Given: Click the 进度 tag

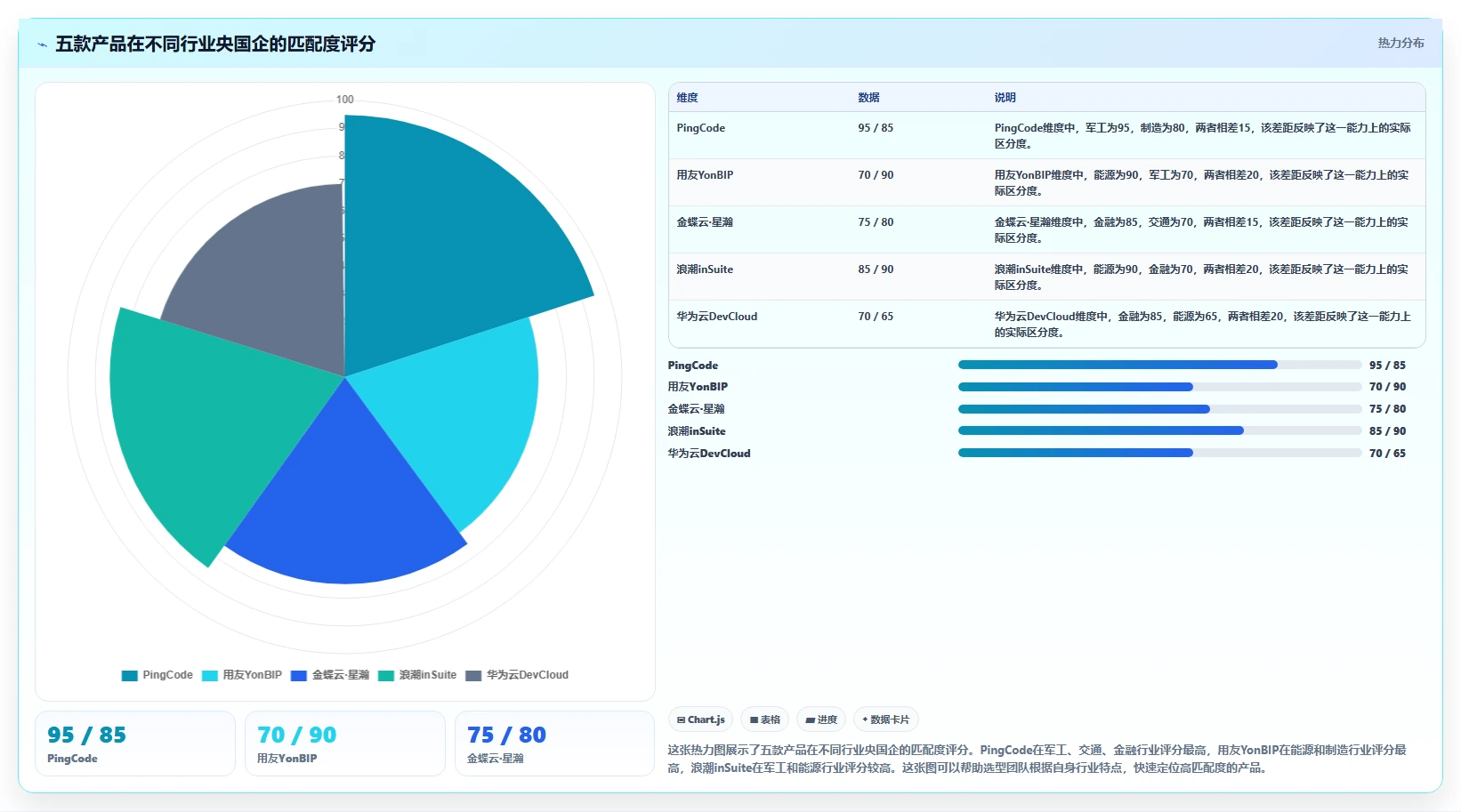Looking at the screenshot, I should 821,720.
